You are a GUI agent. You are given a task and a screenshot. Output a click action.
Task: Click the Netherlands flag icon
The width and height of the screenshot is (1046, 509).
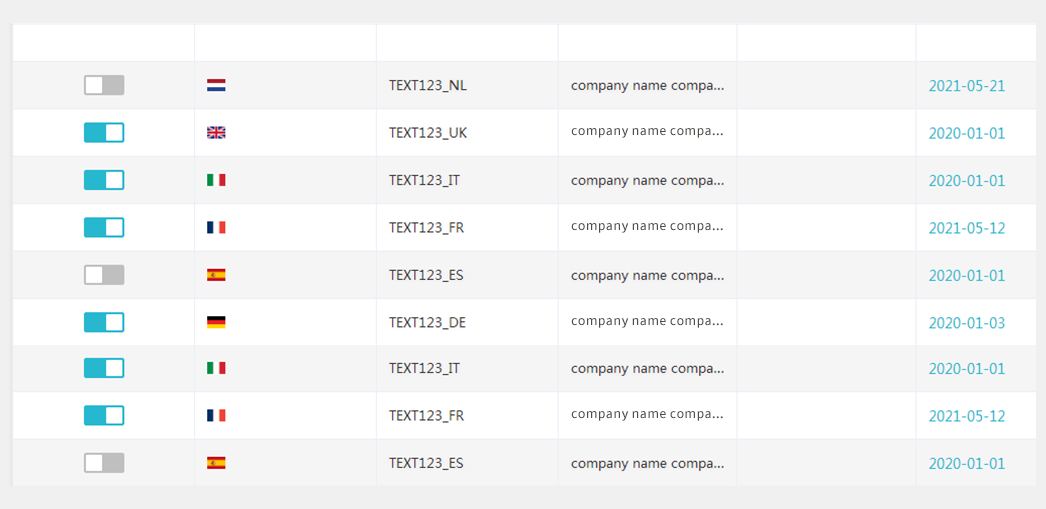pyautogui.click(x=216, y=85)
